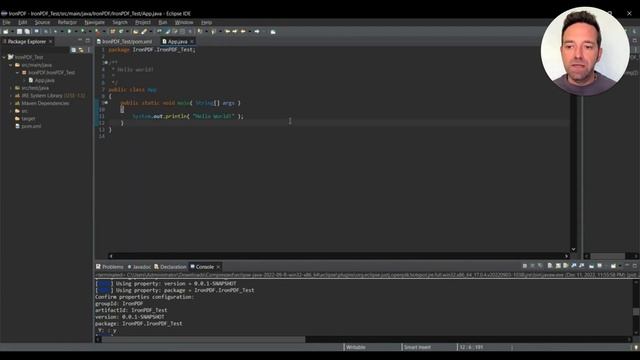Click editor vertical scrollbar down arrow
This screenshot has width=640, height=360.
coord(573,249)
